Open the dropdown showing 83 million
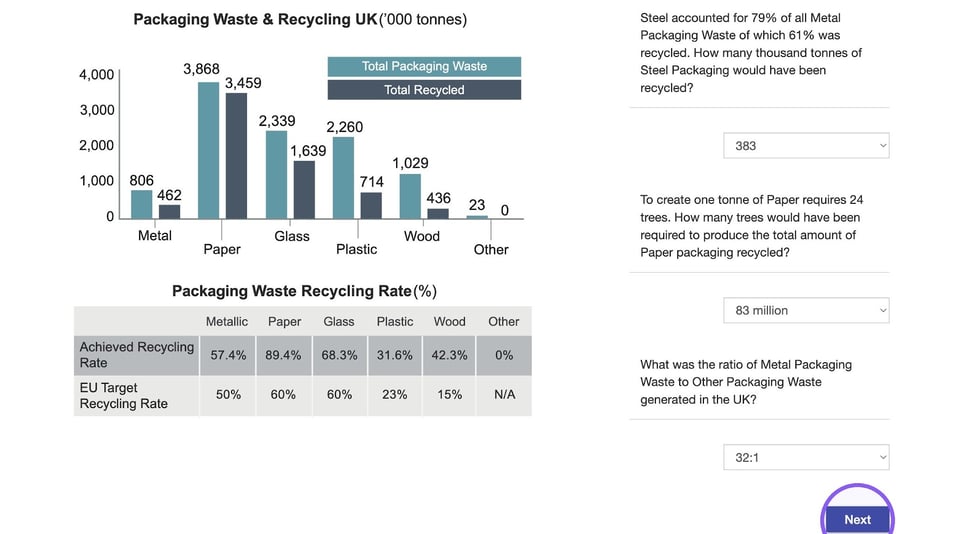956x534 pixels. pyautogui.click(x=806, y=310)
